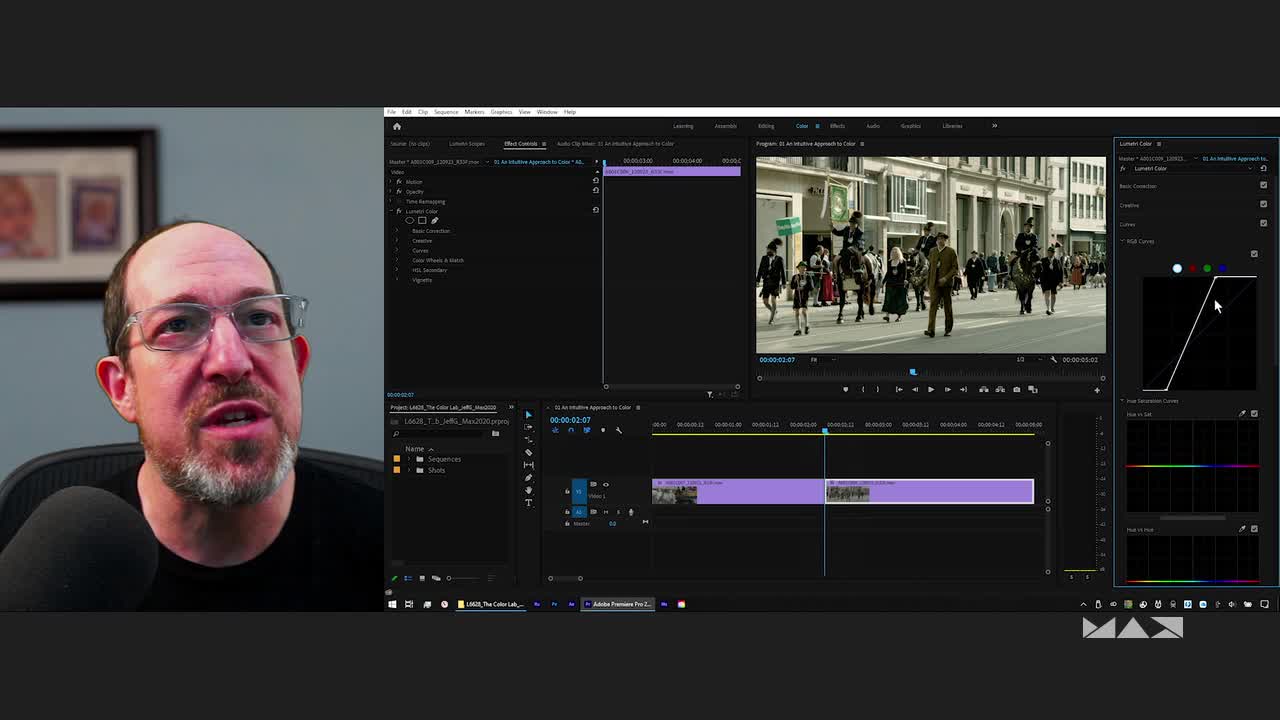
Task: Switch to the Lumetri Scopes tab
Action: point(466,144)
